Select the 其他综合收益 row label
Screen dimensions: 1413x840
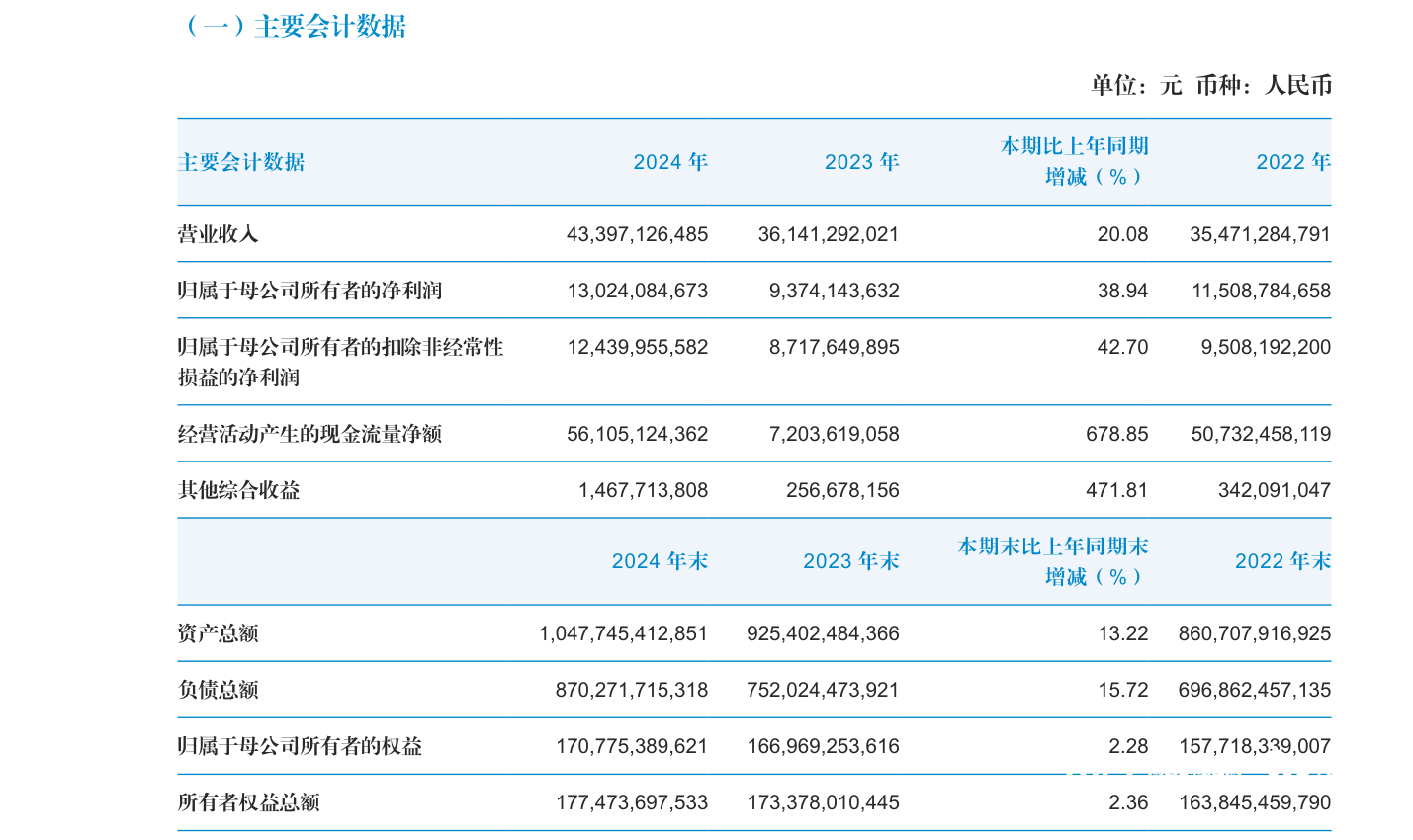click(238, 490)
